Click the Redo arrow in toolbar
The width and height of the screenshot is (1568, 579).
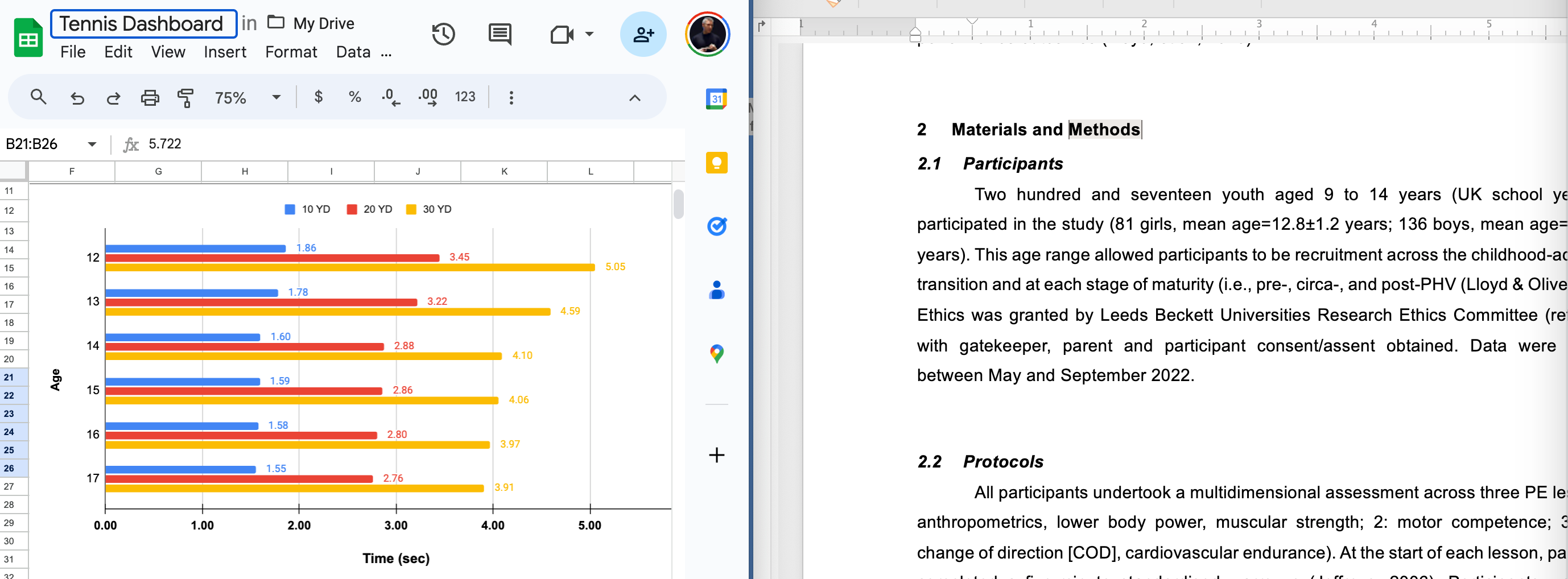point(113,97)
